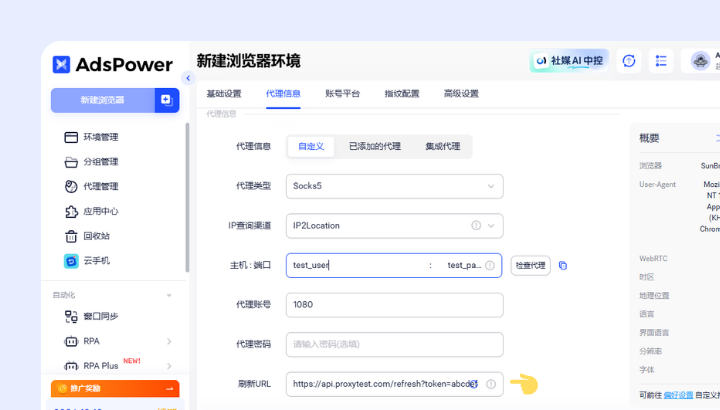The height and width of the screenshot is (410, 720).
Task: Open the IP查询渠道 IP2Location dropdown
Action: (x=394, y=226)
